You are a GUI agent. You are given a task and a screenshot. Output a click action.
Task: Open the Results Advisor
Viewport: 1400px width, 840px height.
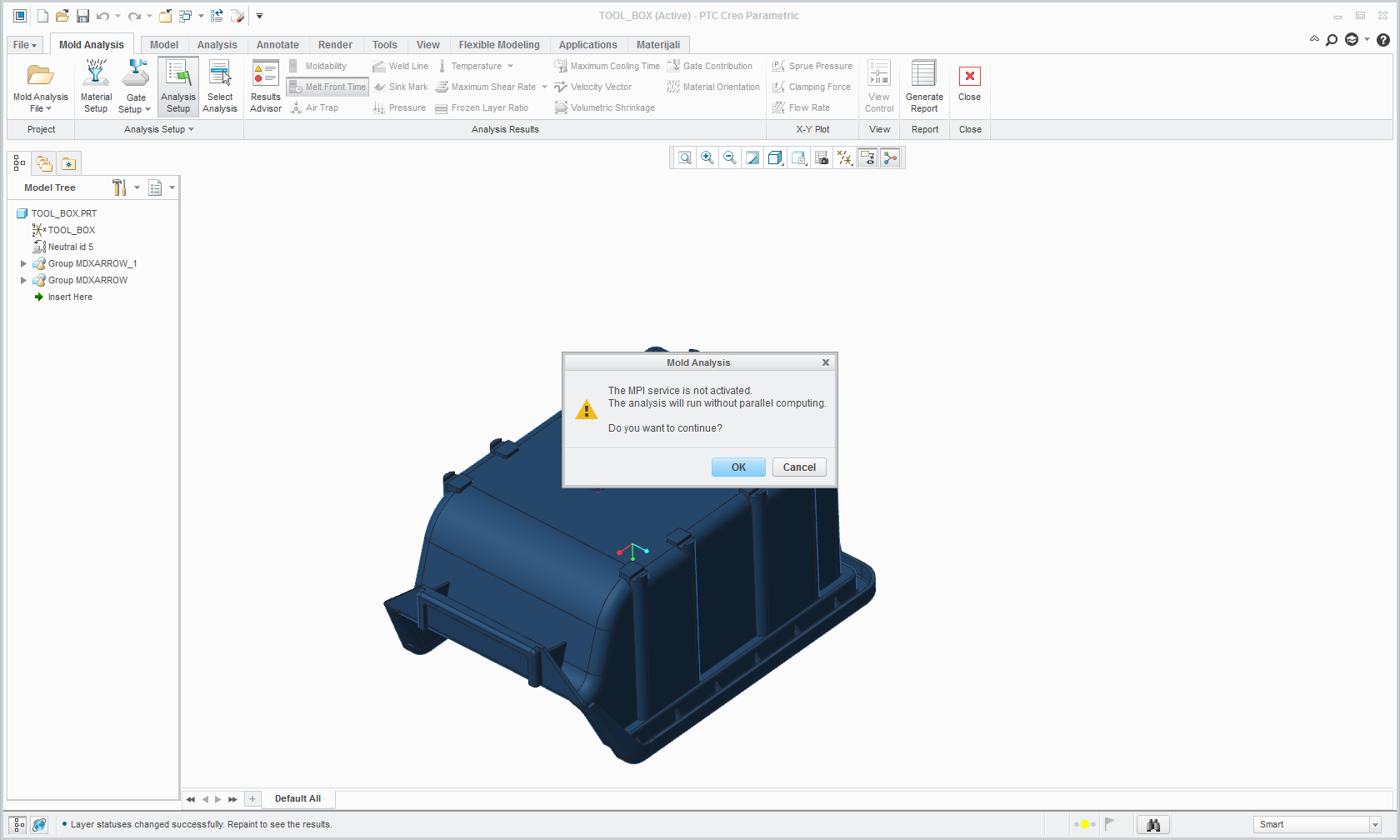[266, 87]
